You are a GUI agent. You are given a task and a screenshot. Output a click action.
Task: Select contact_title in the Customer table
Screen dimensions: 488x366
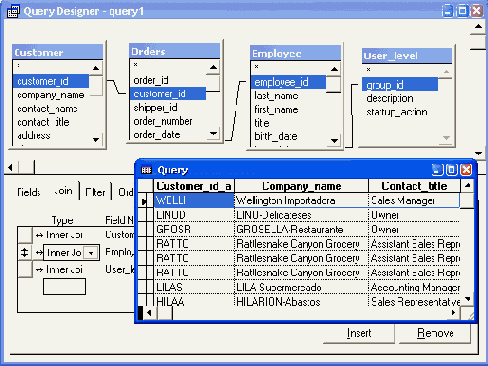click(43, 122)
